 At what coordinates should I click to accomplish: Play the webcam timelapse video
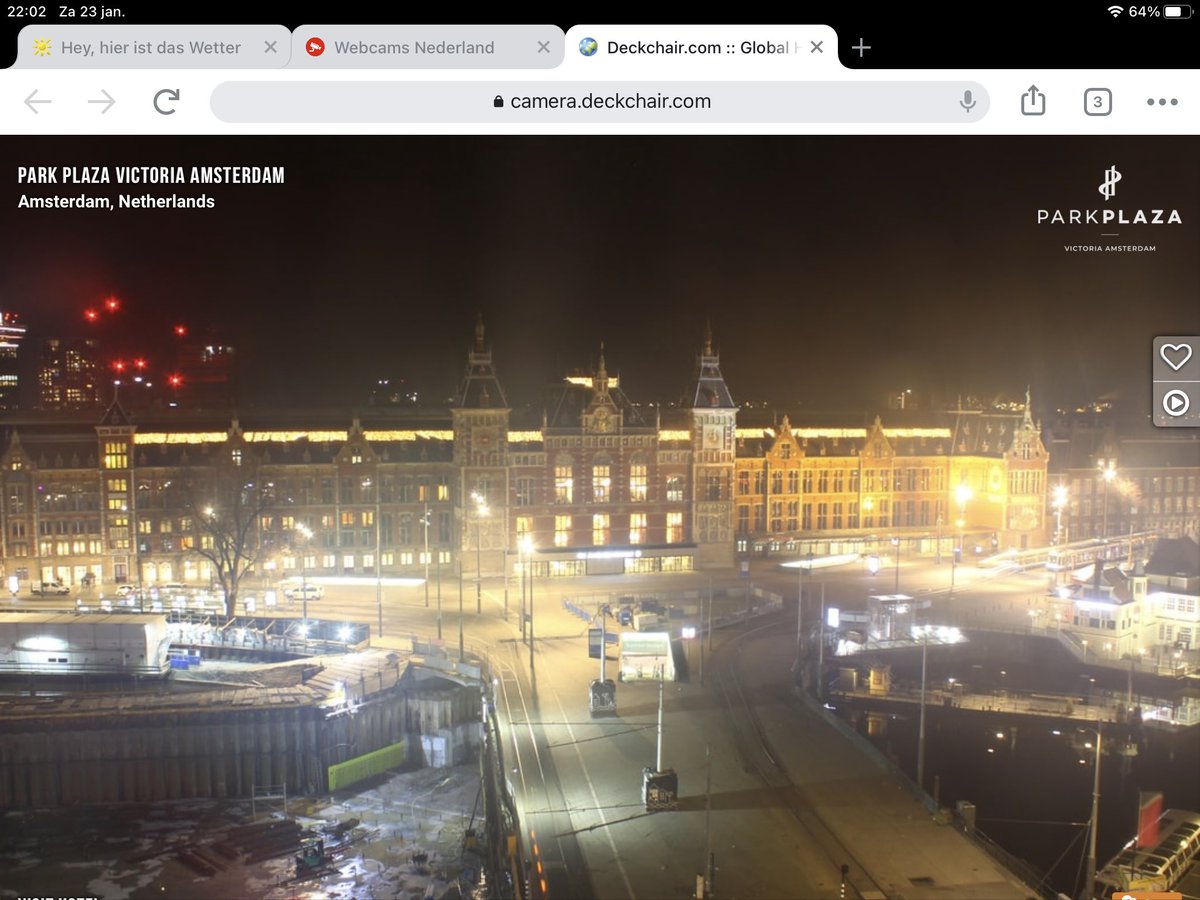1176,403
